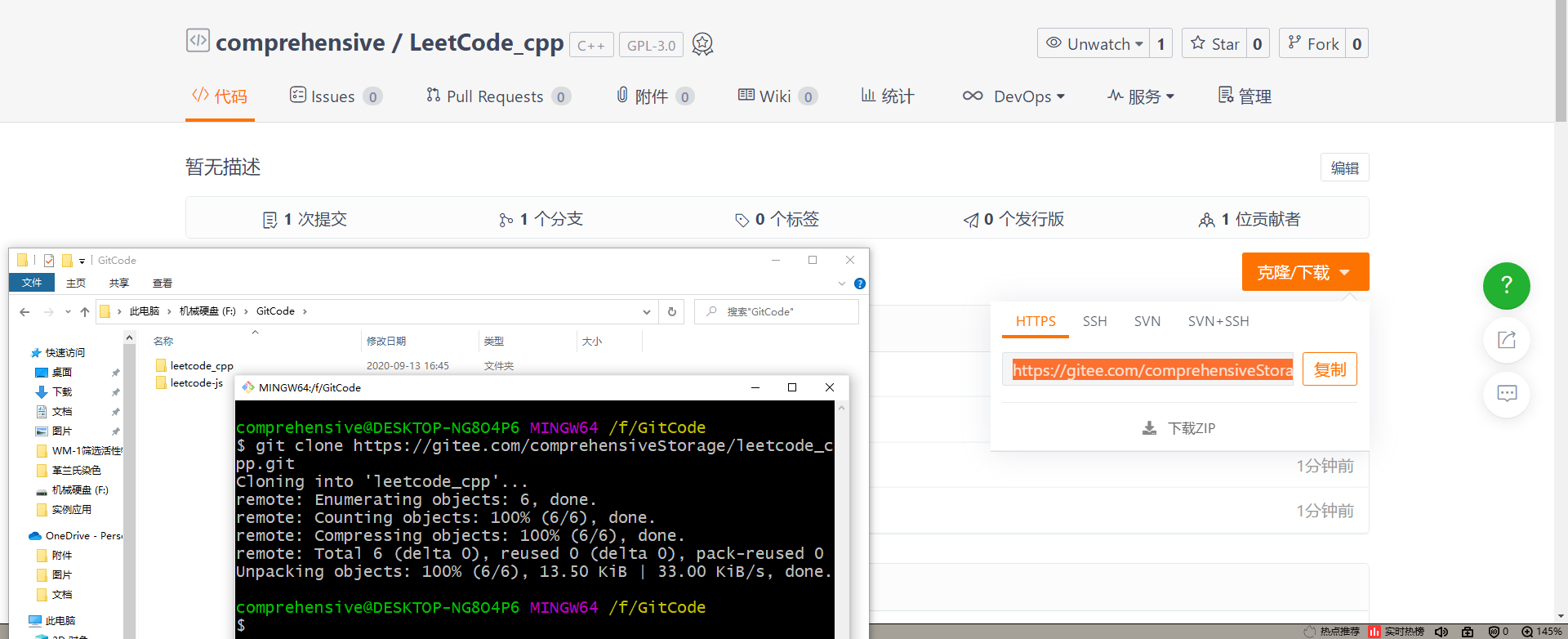1568x639 pixels.
Task: View the 1 位贡献者 contributors link
Action: tap(1249, 219)
